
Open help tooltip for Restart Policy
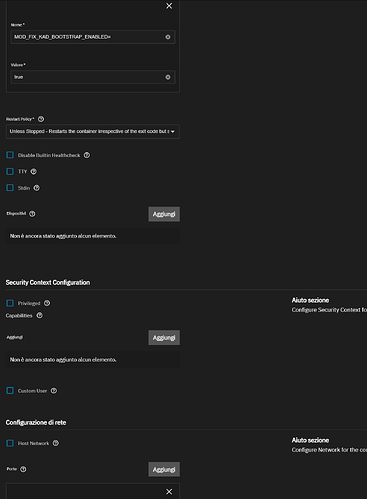click(41, 119)
